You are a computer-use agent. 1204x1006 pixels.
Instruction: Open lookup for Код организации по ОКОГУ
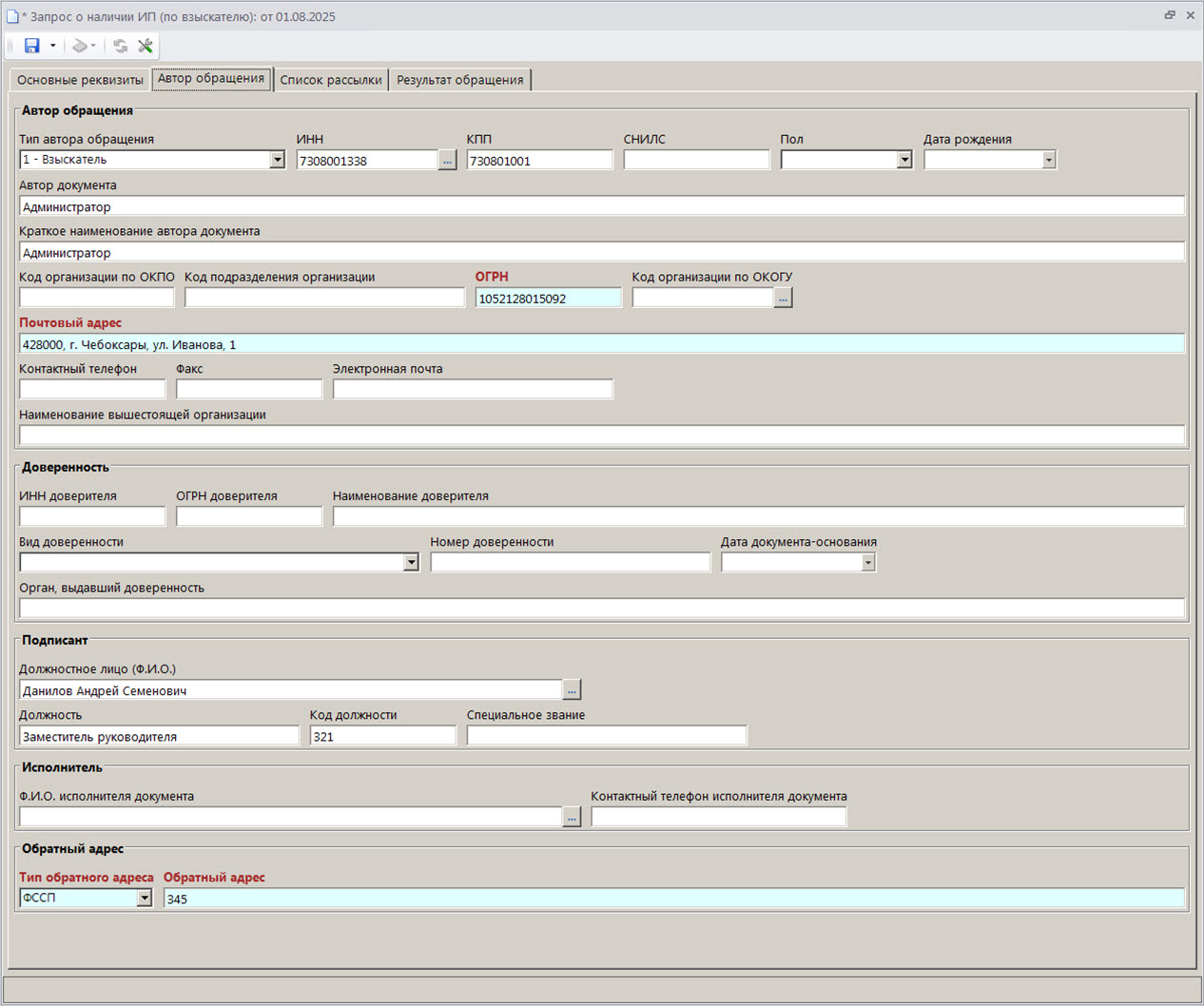[783, 299]
